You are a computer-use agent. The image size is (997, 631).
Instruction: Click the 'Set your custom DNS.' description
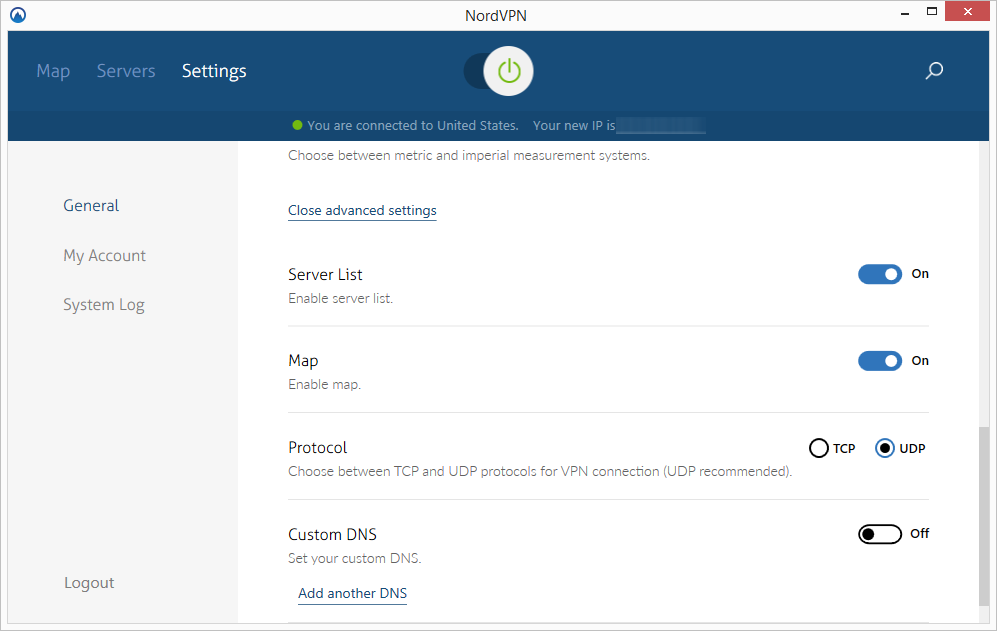tap(355, 558)
